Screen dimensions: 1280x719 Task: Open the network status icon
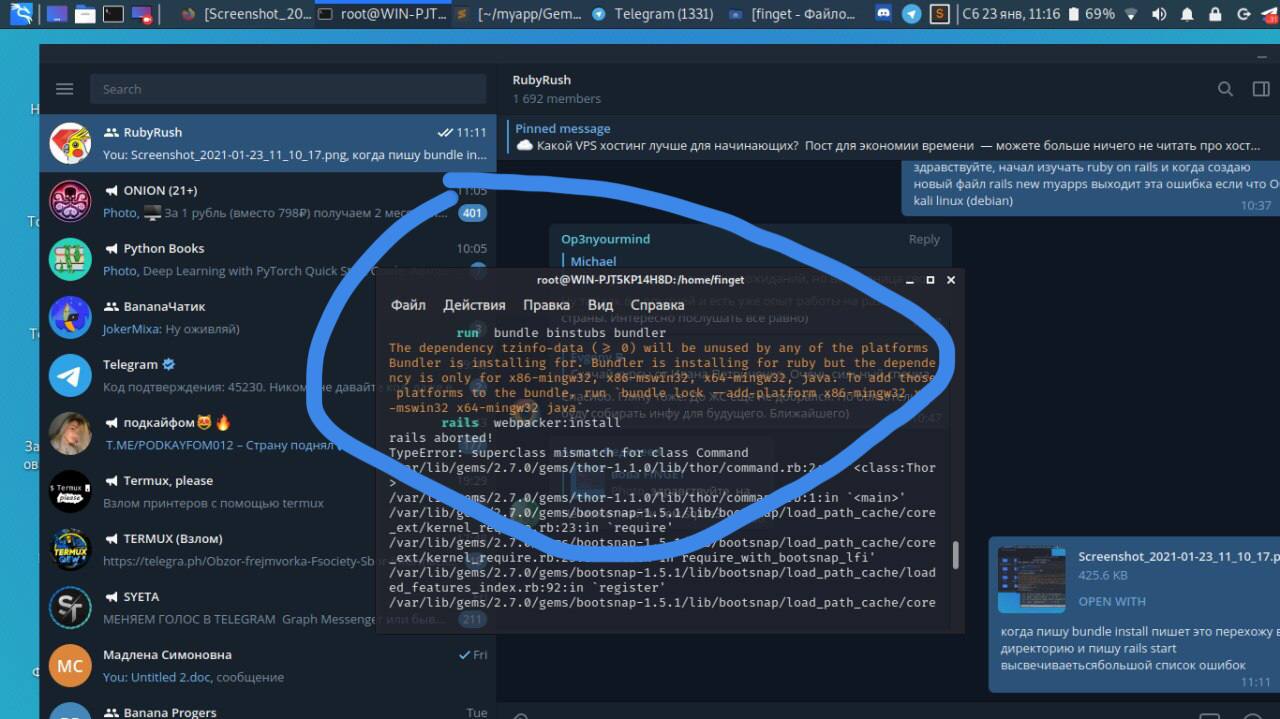point(1130,14)
